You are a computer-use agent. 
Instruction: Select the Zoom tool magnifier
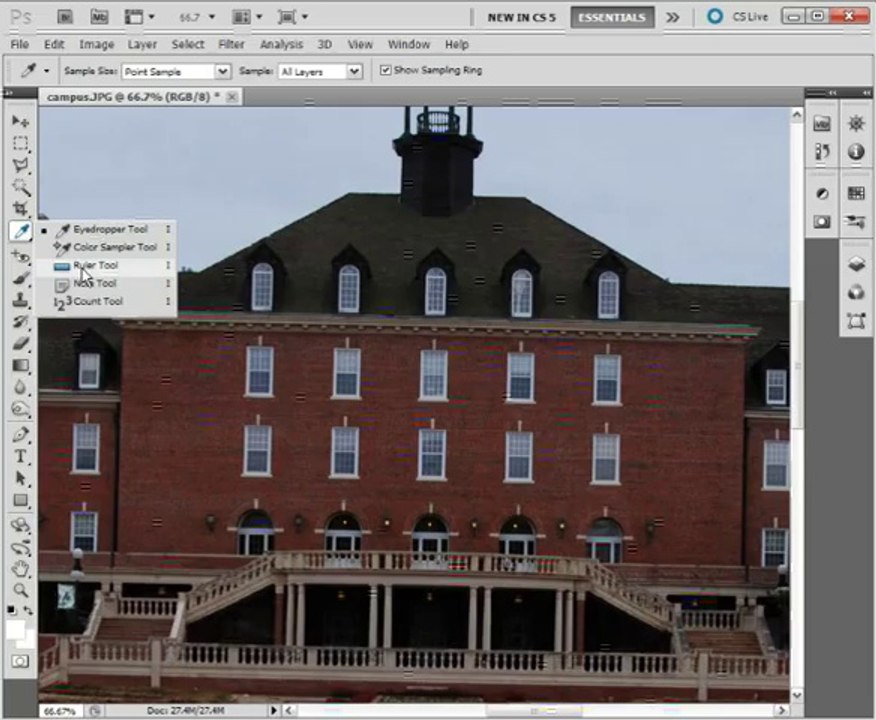pos(21,590)
